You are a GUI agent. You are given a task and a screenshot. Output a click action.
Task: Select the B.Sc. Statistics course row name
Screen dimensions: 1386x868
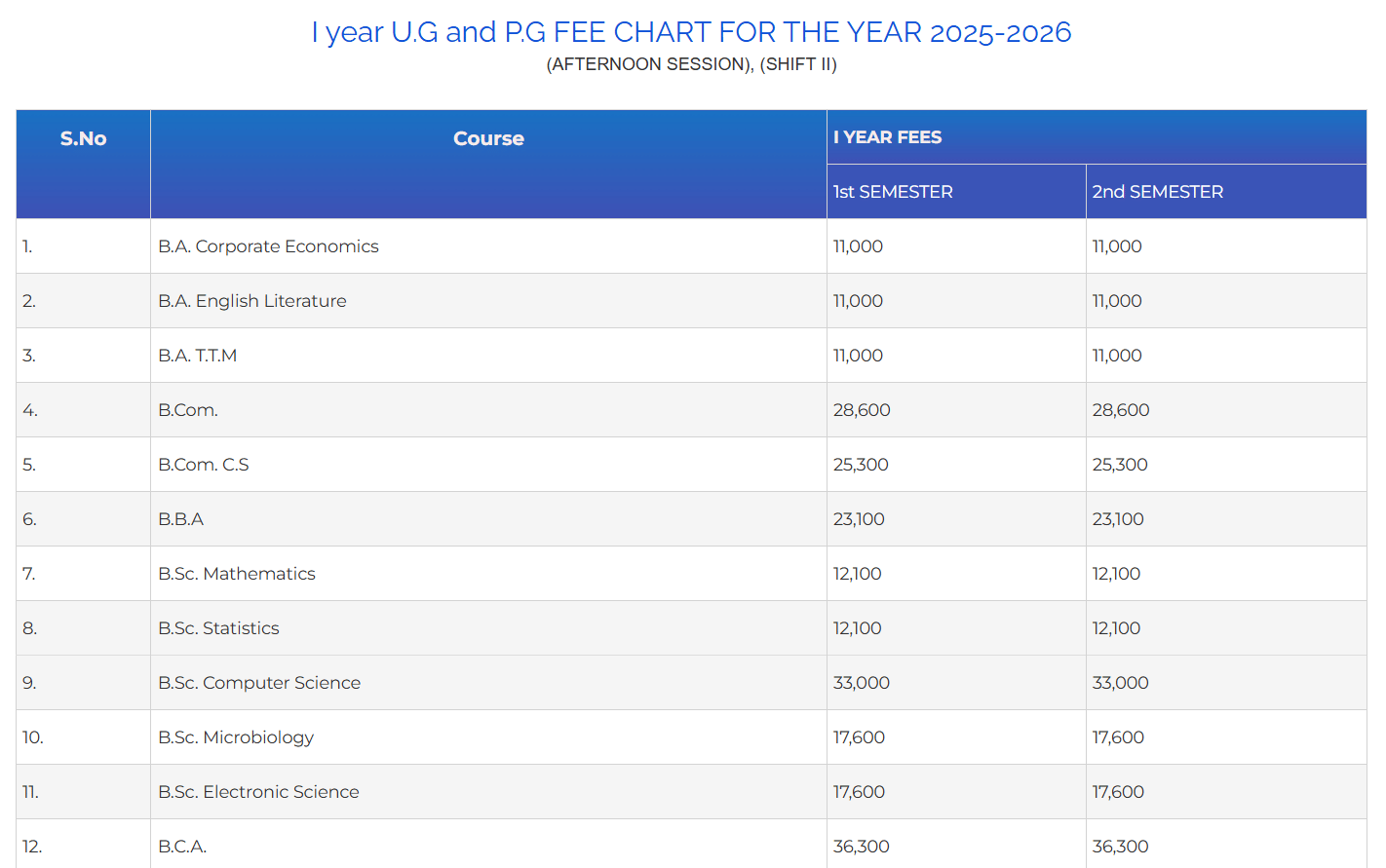218,628
